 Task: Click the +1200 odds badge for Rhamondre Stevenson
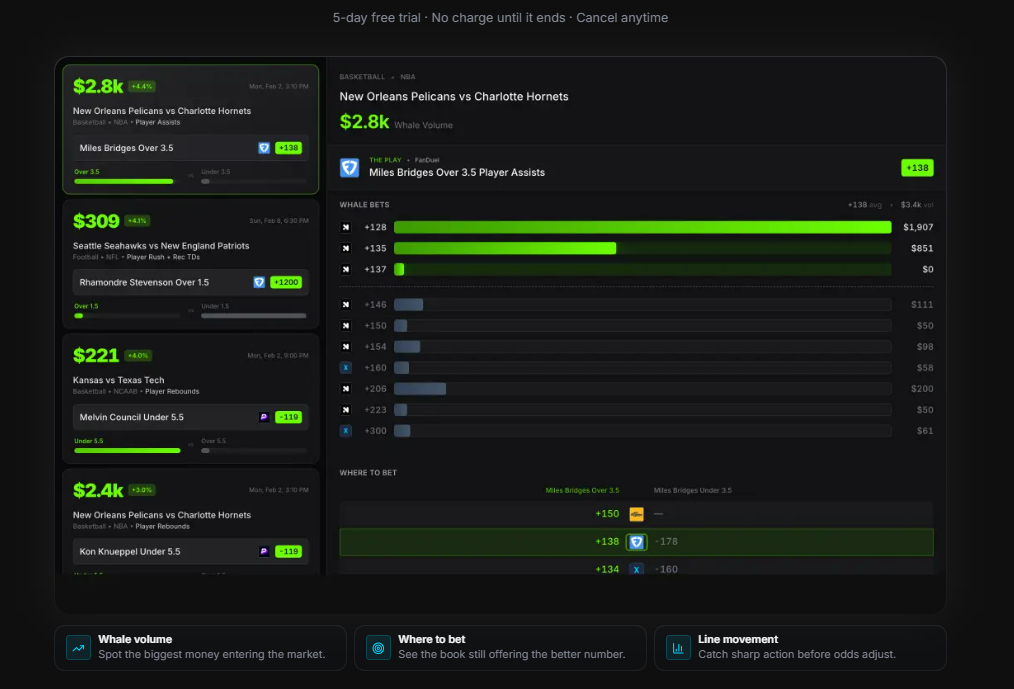click(x=286, y=283)
